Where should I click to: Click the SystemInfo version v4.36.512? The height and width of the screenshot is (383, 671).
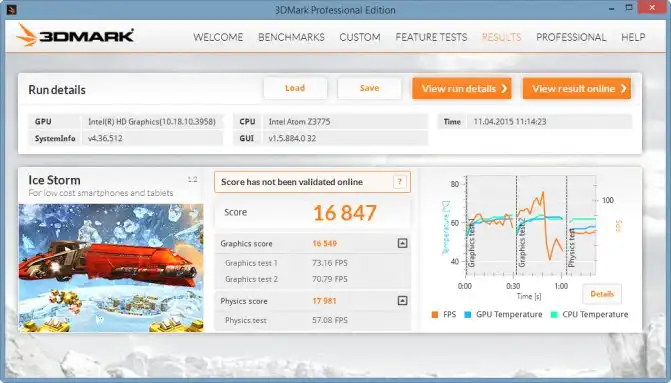105,138
